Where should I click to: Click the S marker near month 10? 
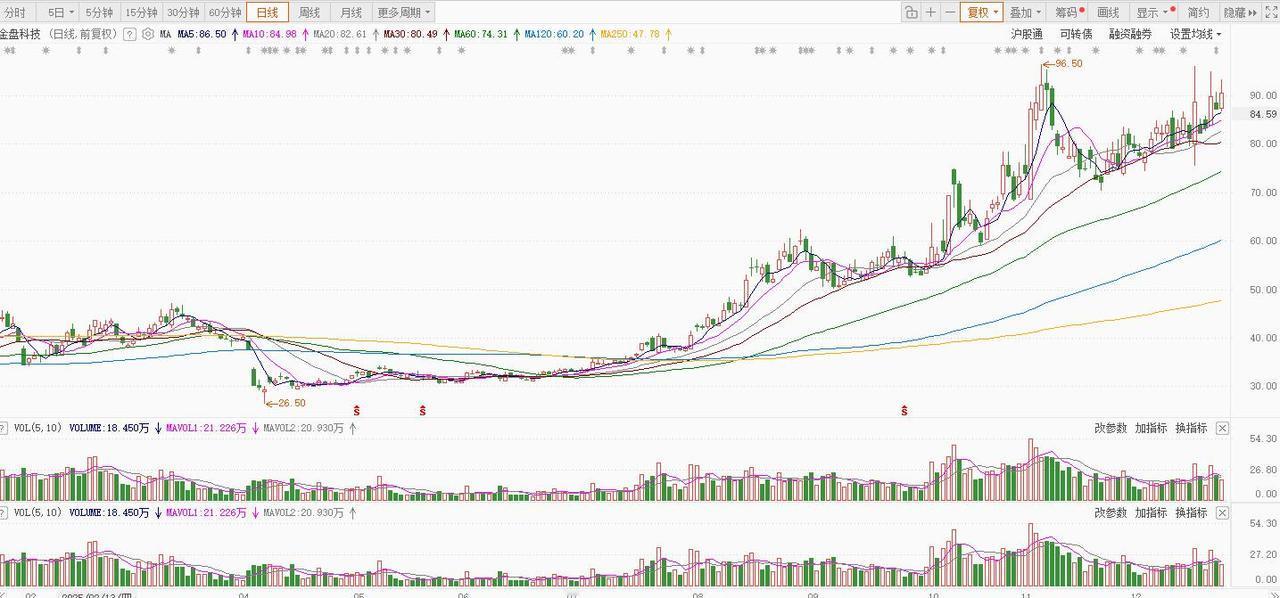905,411
